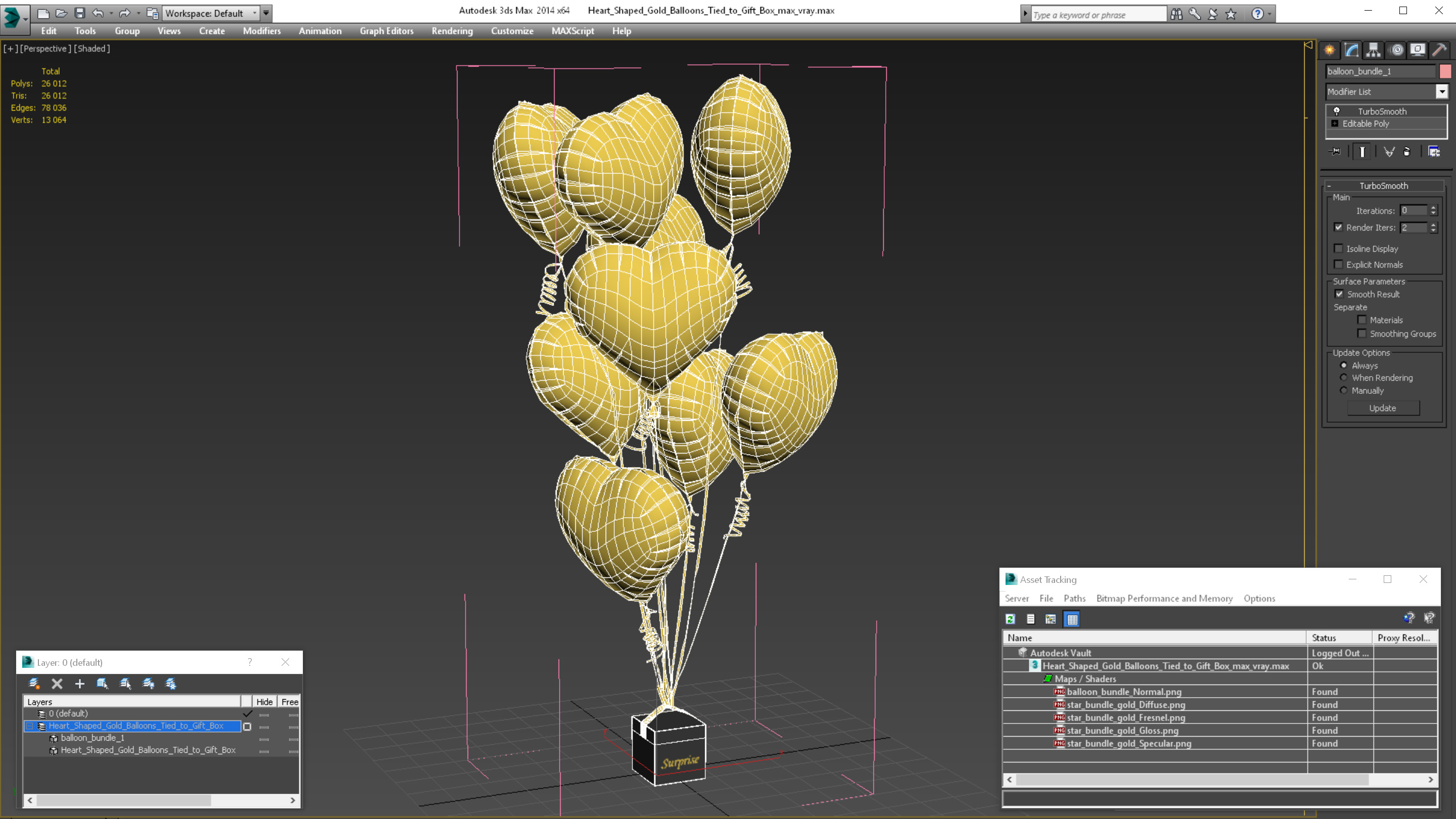Expand the Editable Poly stack entry
The height and width of the screenshot is (819, 1456).
pyautogui.click(x=1335, y=124)
